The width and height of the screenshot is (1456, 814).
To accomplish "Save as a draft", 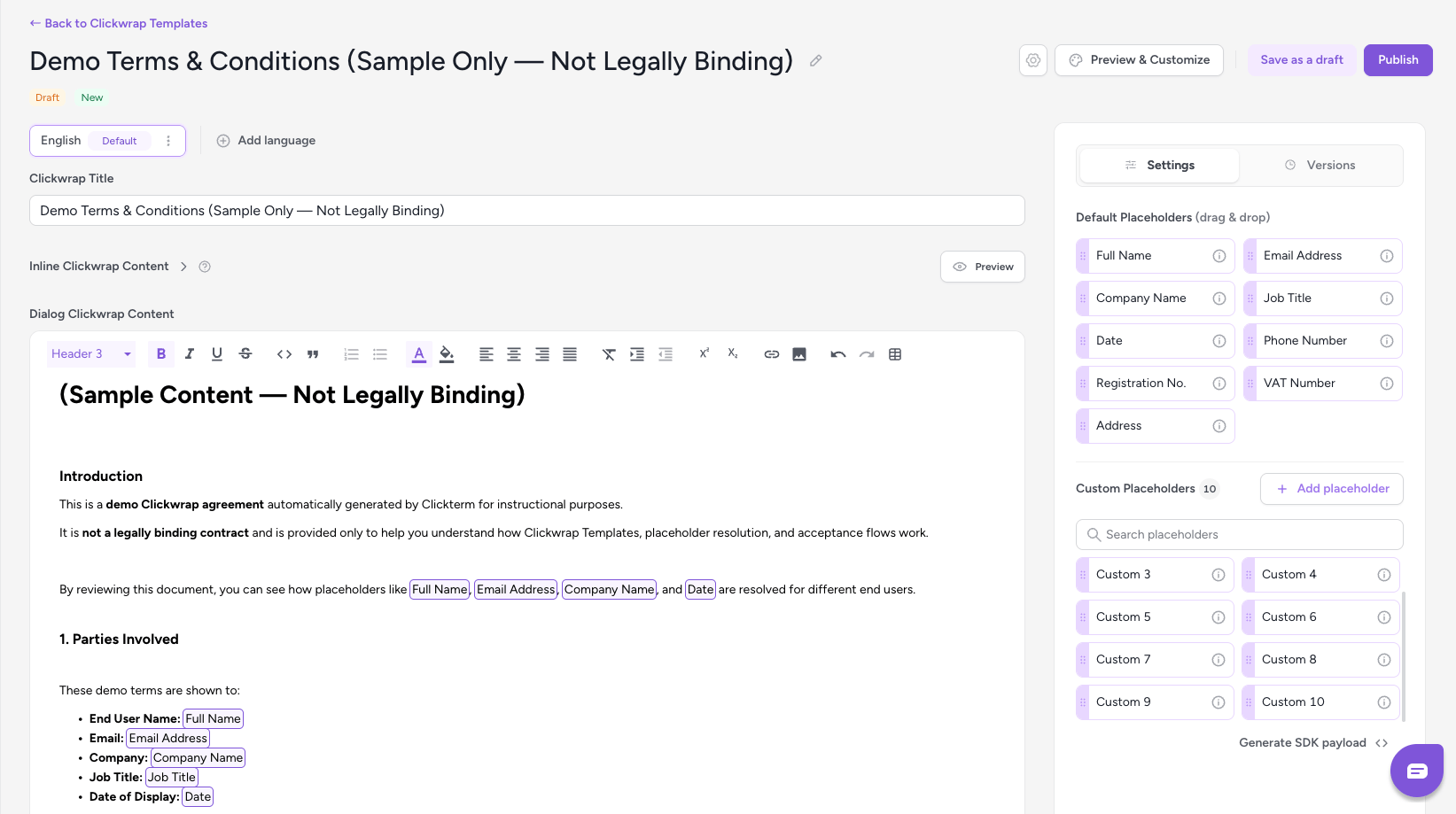I will [1302, 60].
